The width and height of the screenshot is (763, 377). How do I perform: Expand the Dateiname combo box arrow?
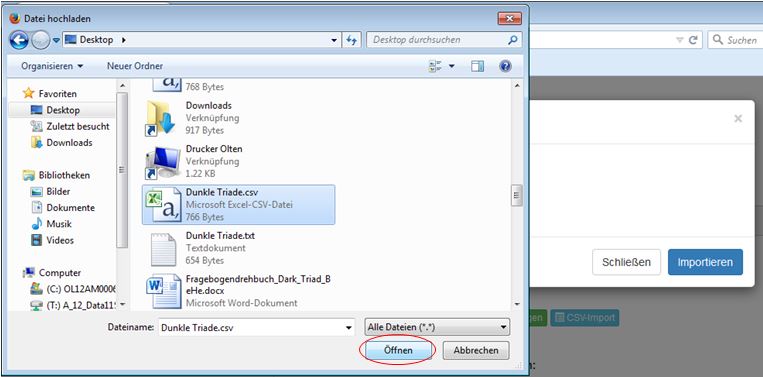348,328
